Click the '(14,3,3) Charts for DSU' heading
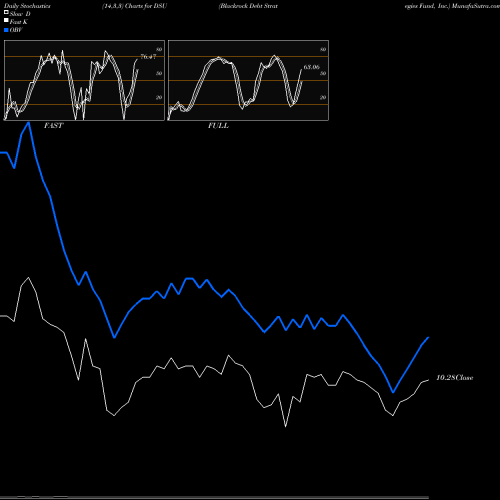Screen dimensions: 500x500 tap(135, 6)
